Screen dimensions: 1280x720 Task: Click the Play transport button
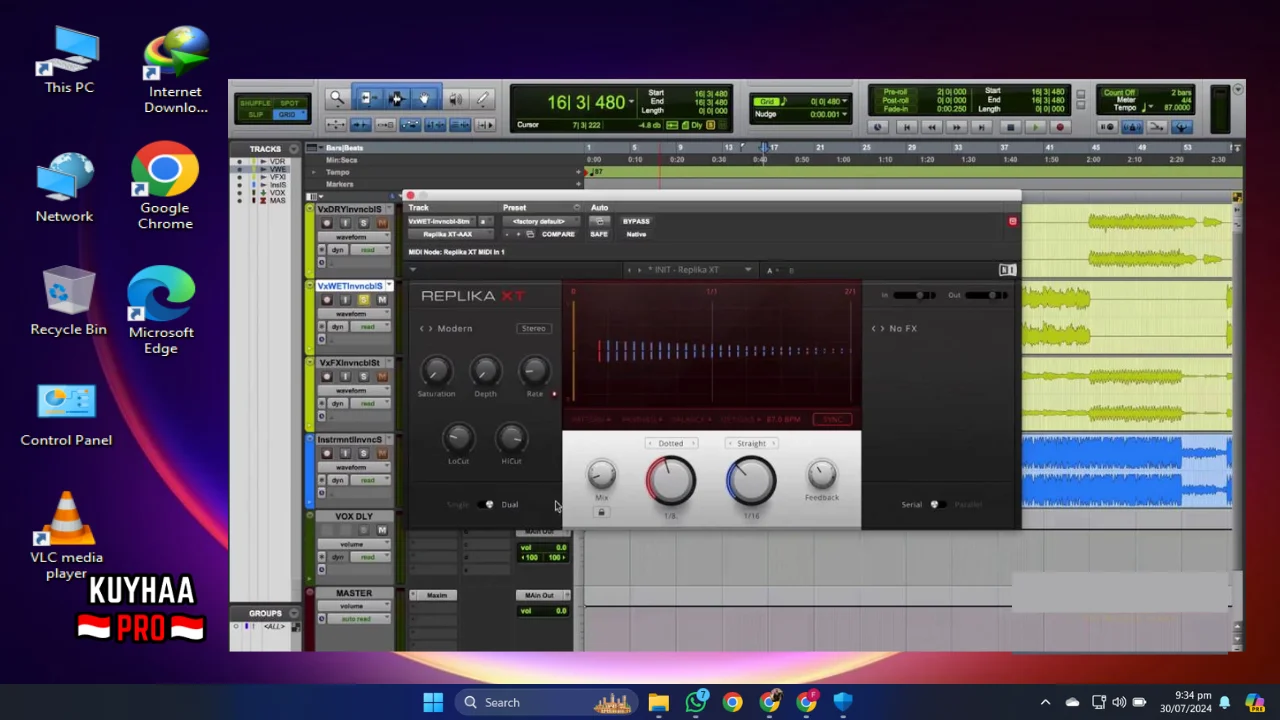[x=1035, y=127]
